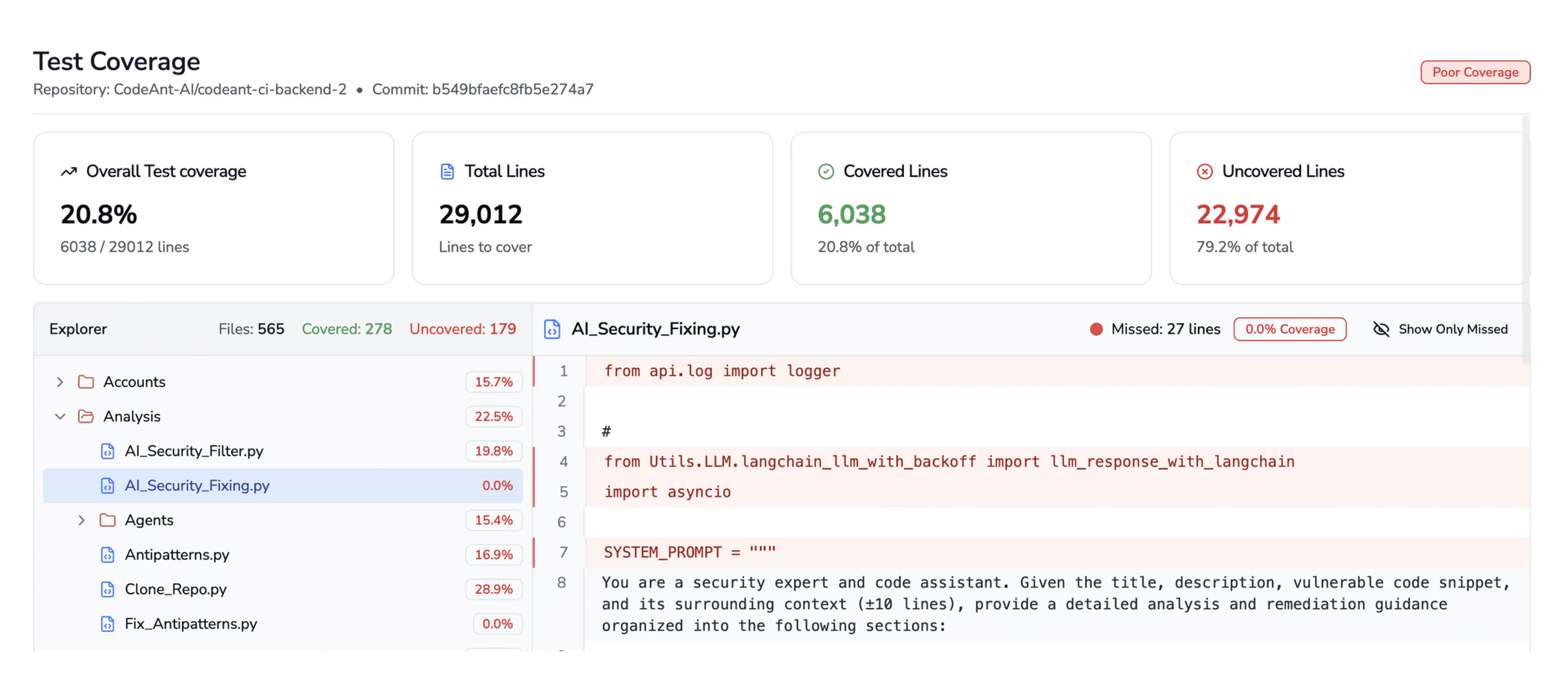The image size is (1568, 678).
Task: Click the AI_Security_Fixing.py title in the viewer header
Action: click(655, 329)
